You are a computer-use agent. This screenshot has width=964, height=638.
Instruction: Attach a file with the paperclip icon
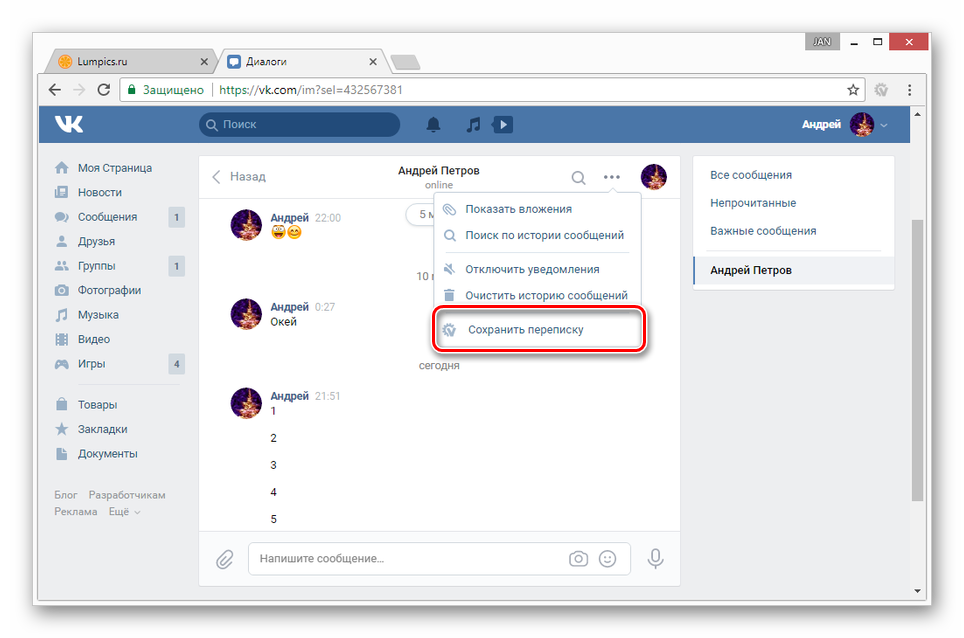click(225, 559)
